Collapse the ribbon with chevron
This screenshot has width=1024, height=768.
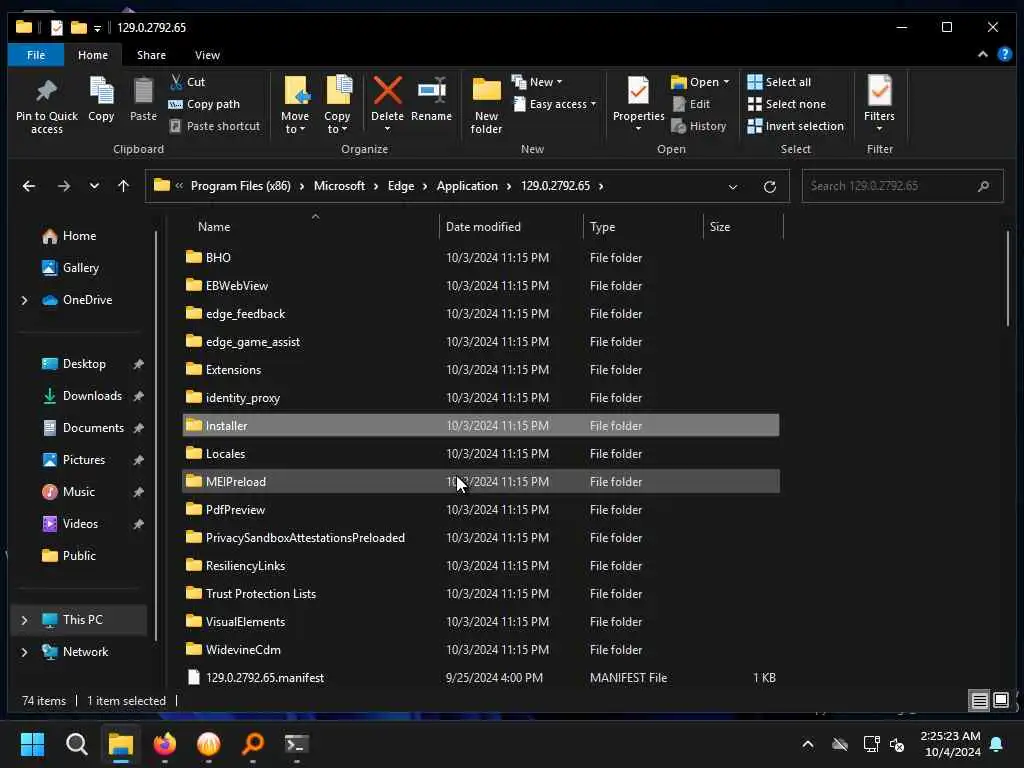click(982, 54)
